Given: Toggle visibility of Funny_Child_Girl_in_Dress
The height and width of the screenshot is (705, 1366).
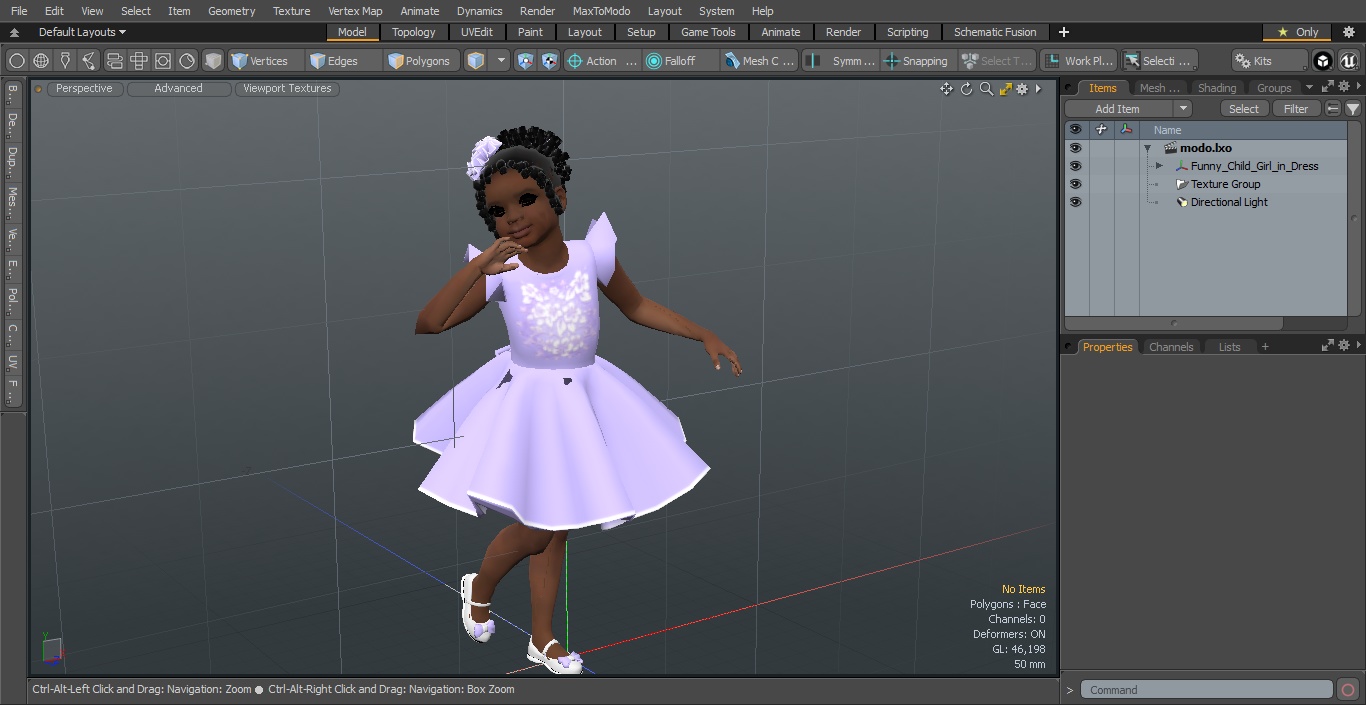Looking at the screenshot, I should 1075,166.
